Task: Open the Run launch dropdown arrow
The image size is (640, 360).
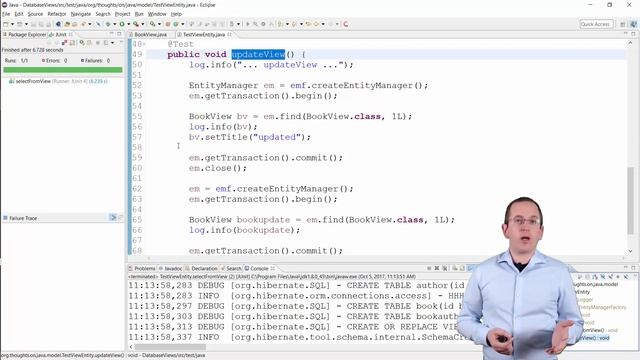Action: point(128,24)
